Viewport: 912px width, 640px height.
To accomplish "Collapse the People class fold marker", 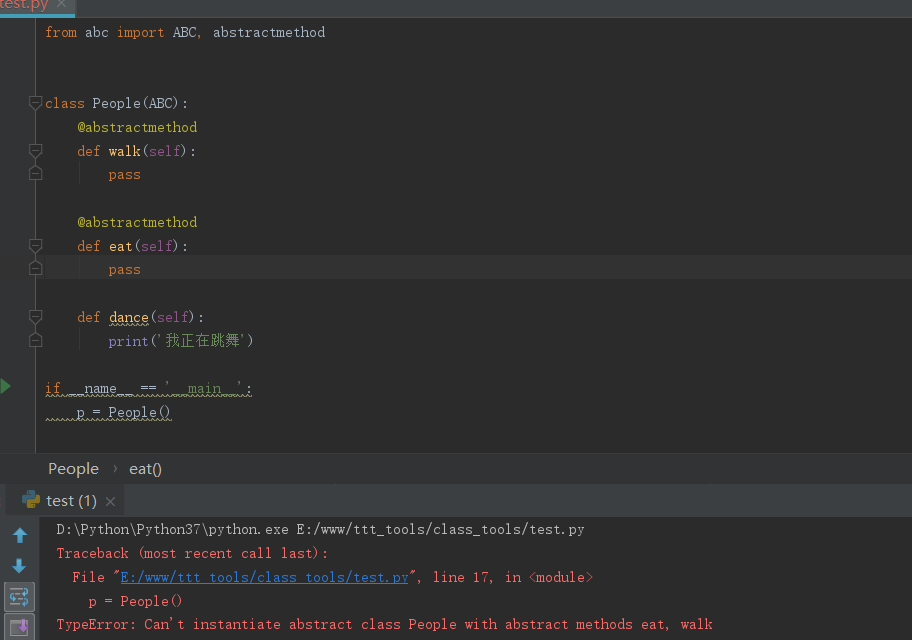I will pos(35,103).
